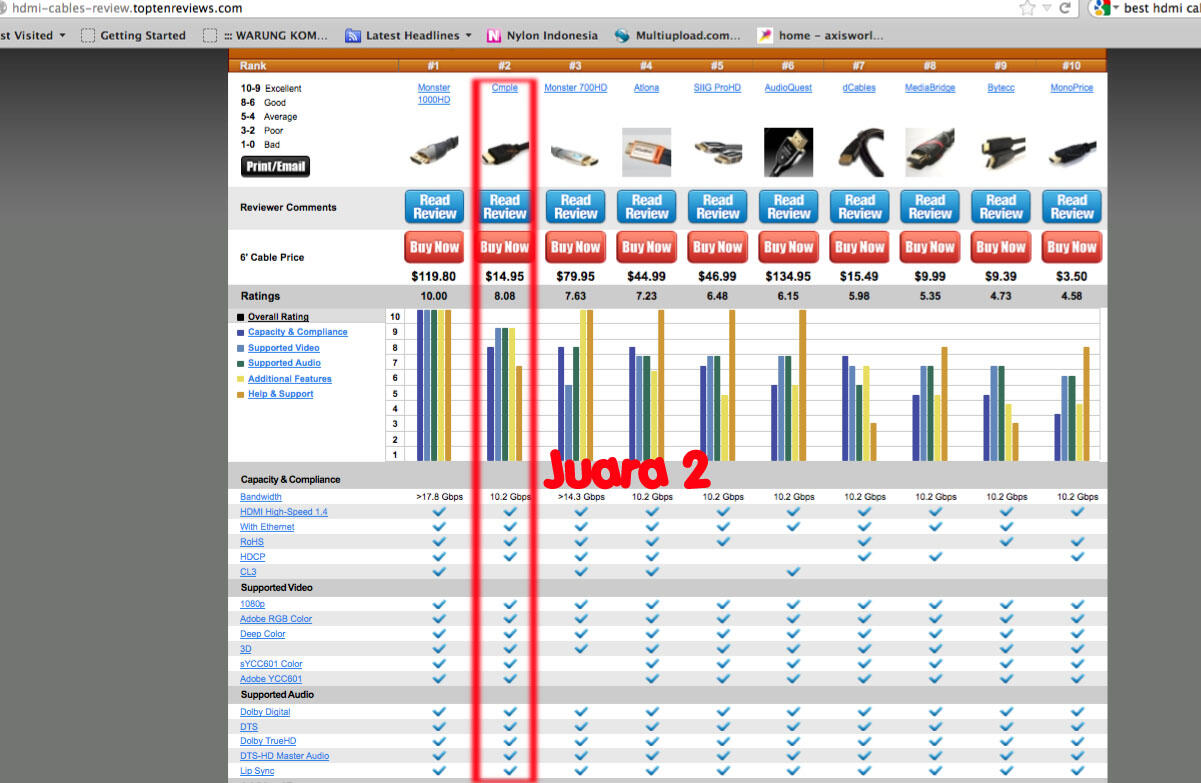Open the Dolby TrueHD feature link
The width and height of the screenshot is (1201, 783).
(x=268, y=741)
